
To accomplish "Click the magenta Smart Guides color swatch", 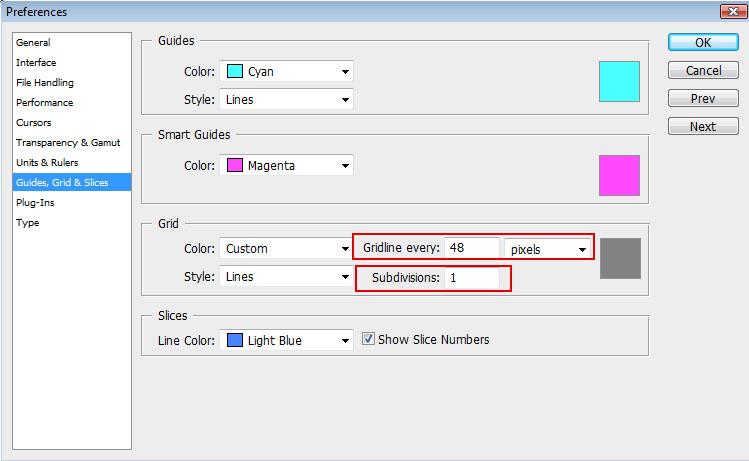I will point(619,175).
